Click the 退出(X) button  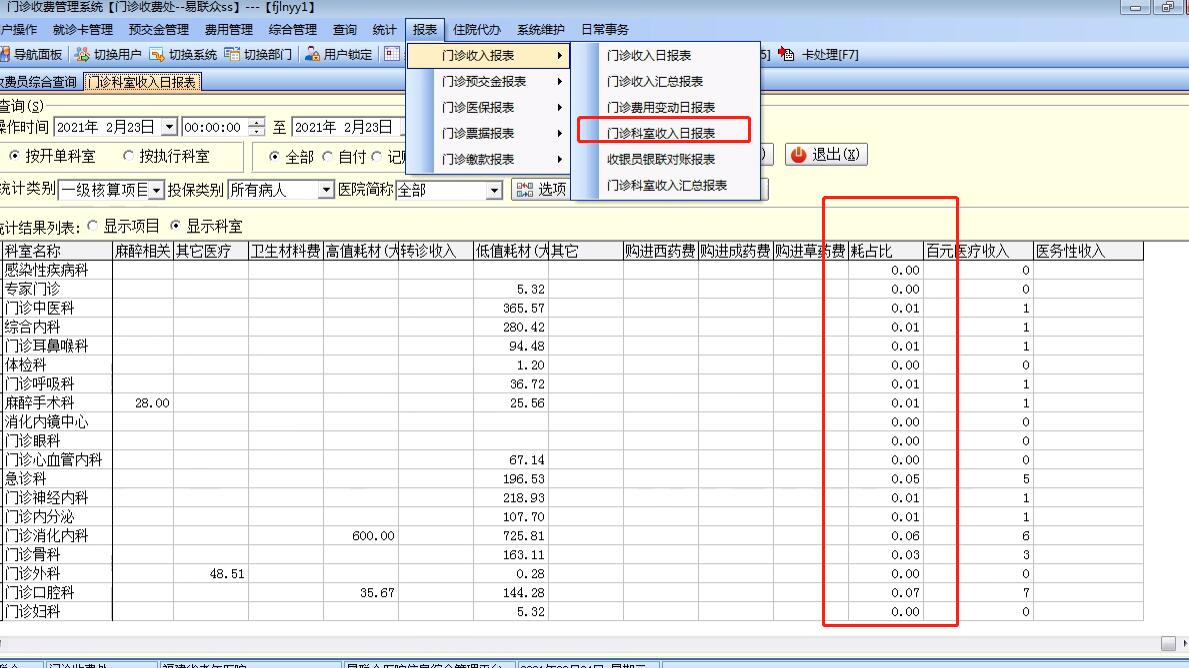click(826, 155)
